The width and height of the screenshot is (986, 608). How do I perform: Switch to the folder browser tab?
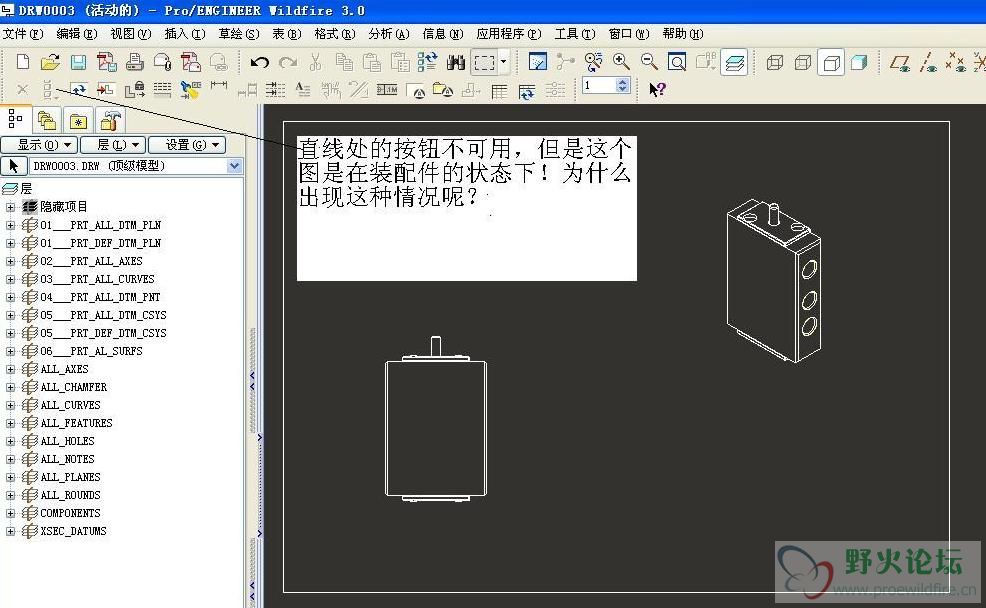[x=47, y=120]
